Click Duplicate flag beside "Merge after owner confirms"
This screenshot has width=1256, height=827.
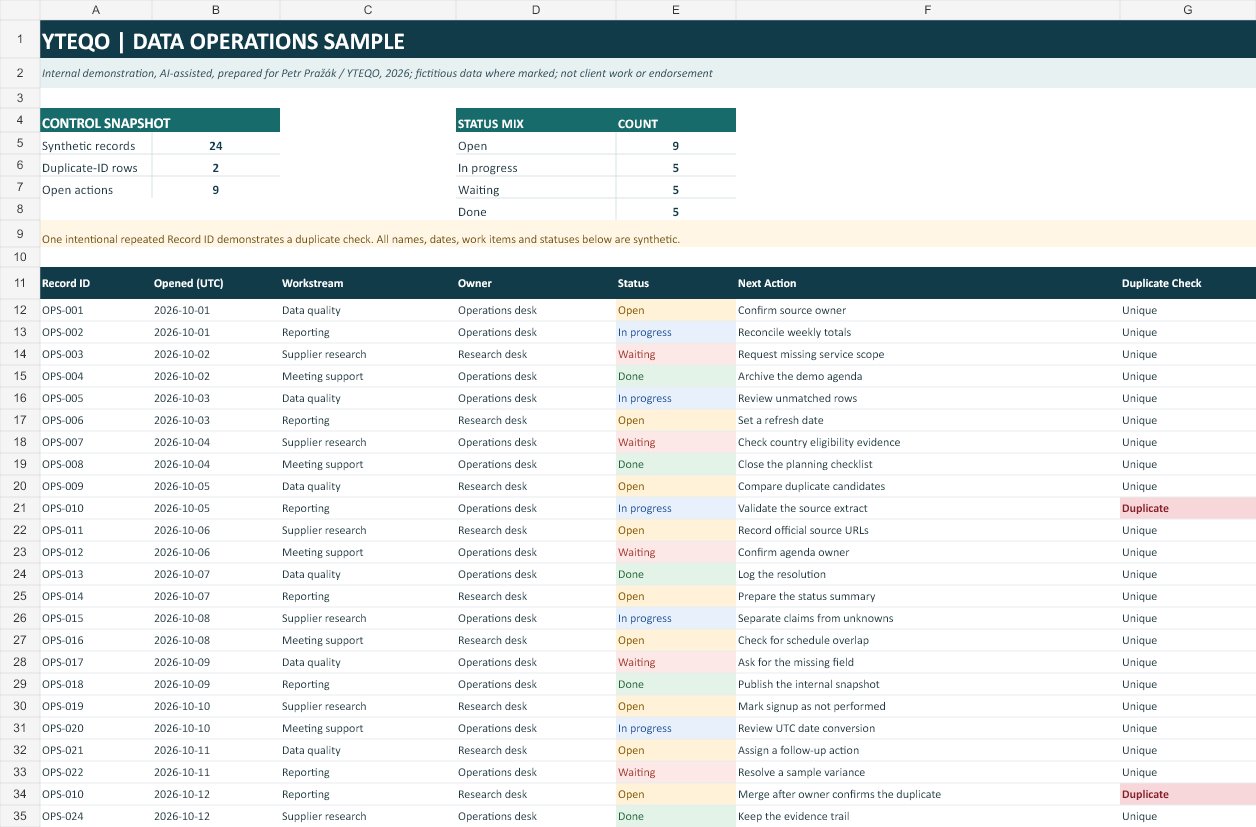[1188, 794]
